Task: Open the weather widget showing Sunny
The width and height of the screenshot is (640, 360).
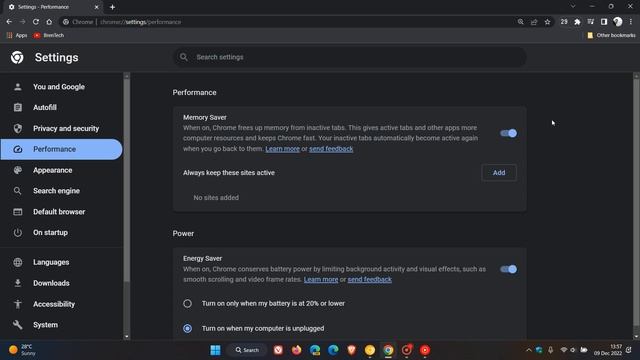Action: (23, 350)
